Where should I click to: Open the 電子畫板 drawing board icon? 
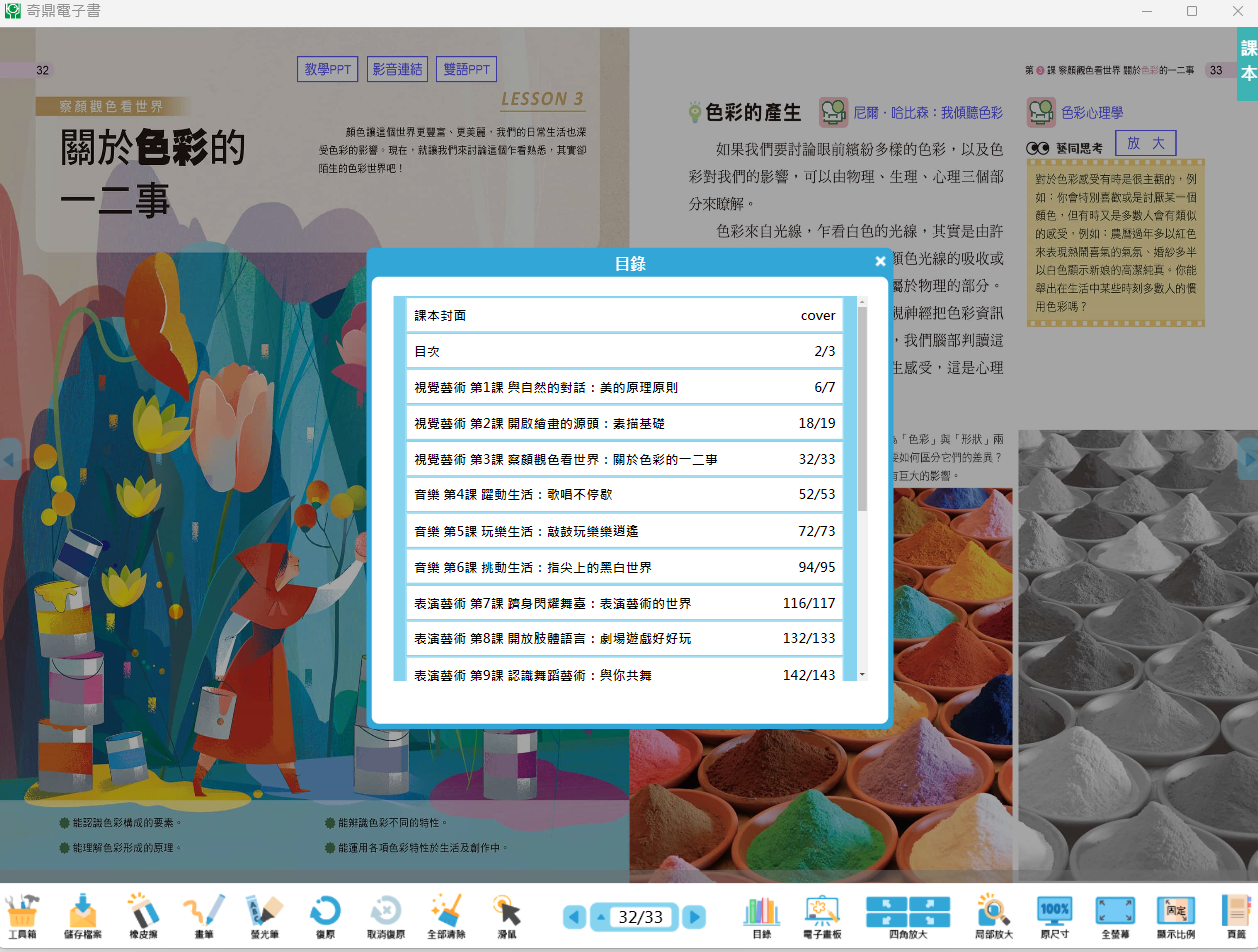click(x=822, y=915)
